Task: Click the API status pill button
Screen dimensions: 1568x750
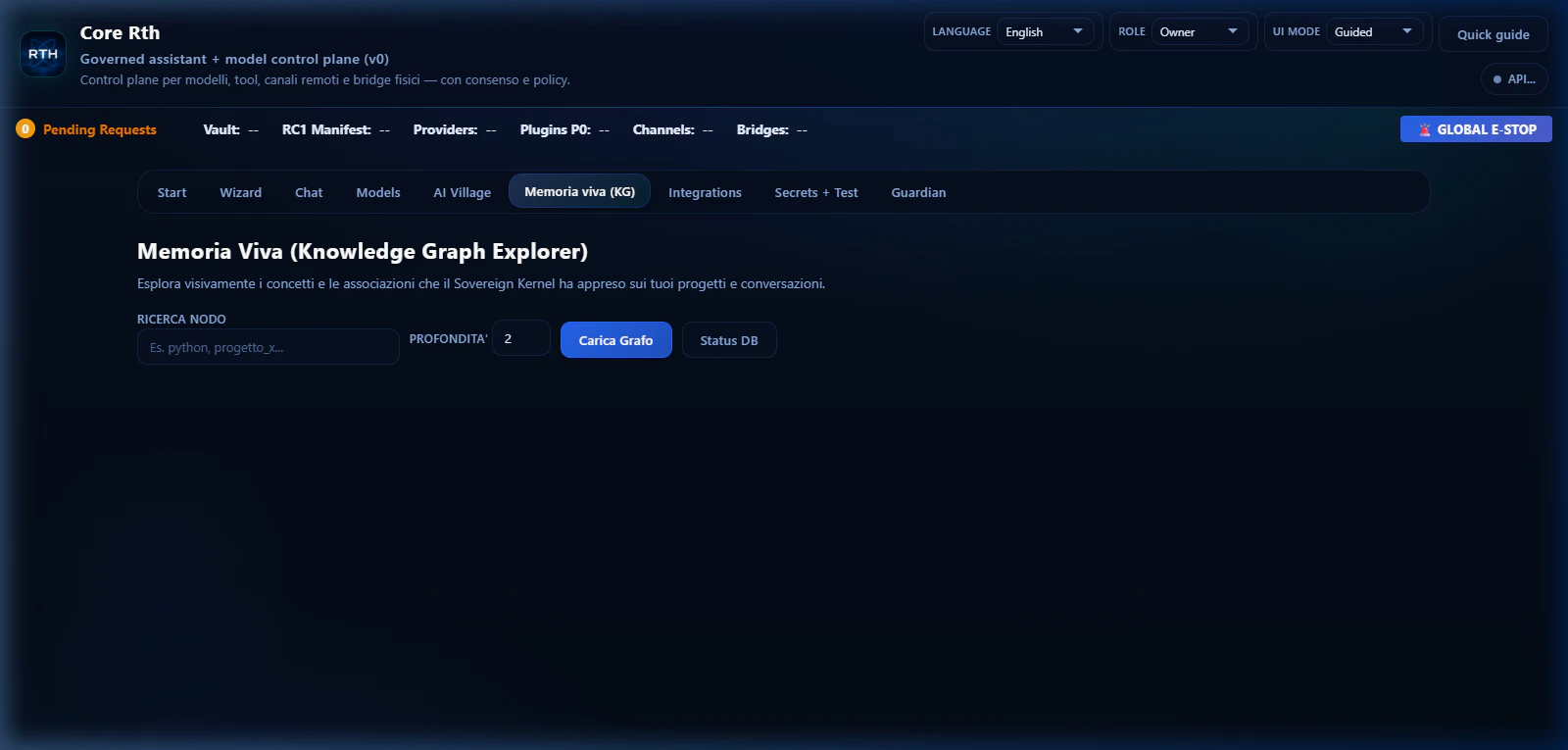Action: (1514, 79)
